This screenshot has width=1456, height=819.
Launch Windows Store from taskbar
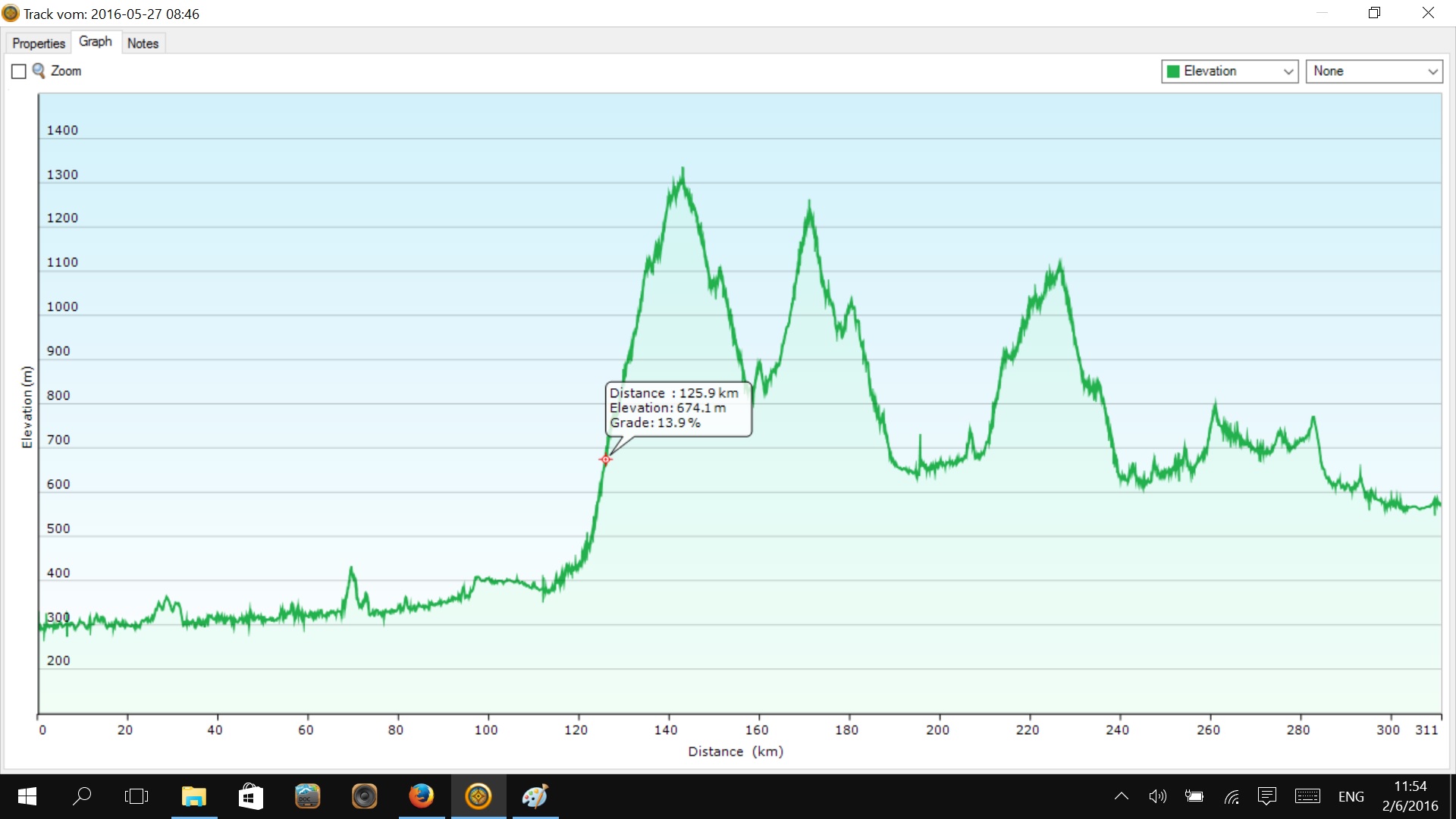(x=250, y=796)
